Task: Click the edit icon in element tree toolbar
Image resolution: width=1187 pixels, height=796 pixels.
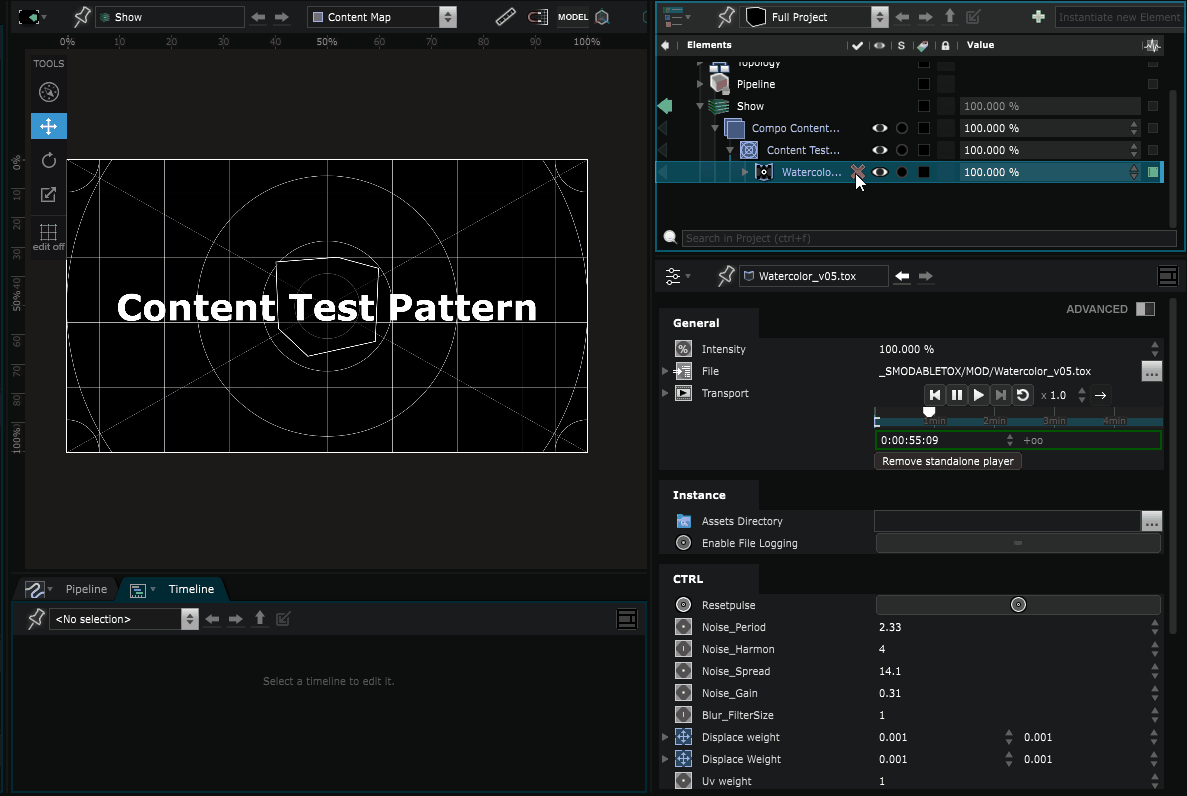Action: 974,17
